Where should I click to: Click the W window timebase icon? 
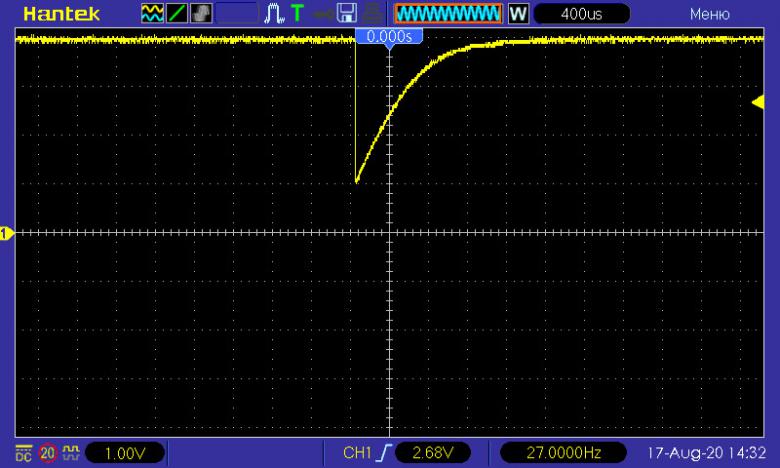[518, 14]
